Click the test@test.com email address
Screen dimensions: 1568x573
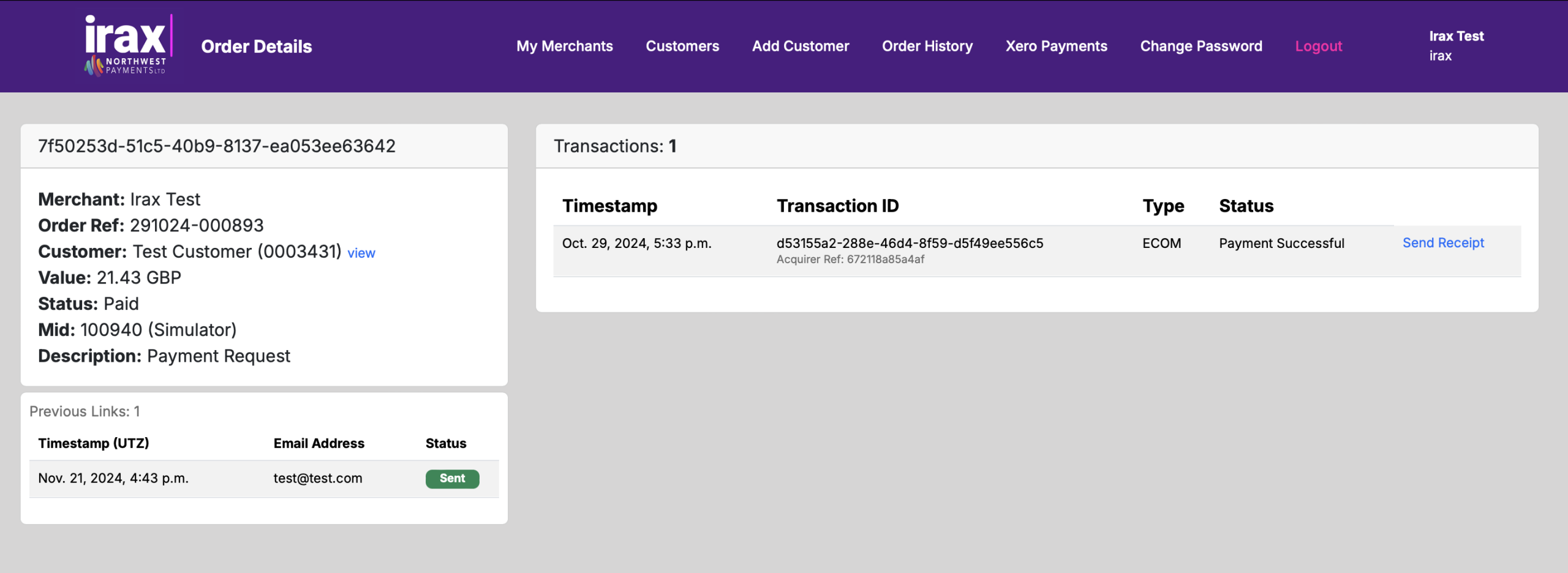(317, 478)
